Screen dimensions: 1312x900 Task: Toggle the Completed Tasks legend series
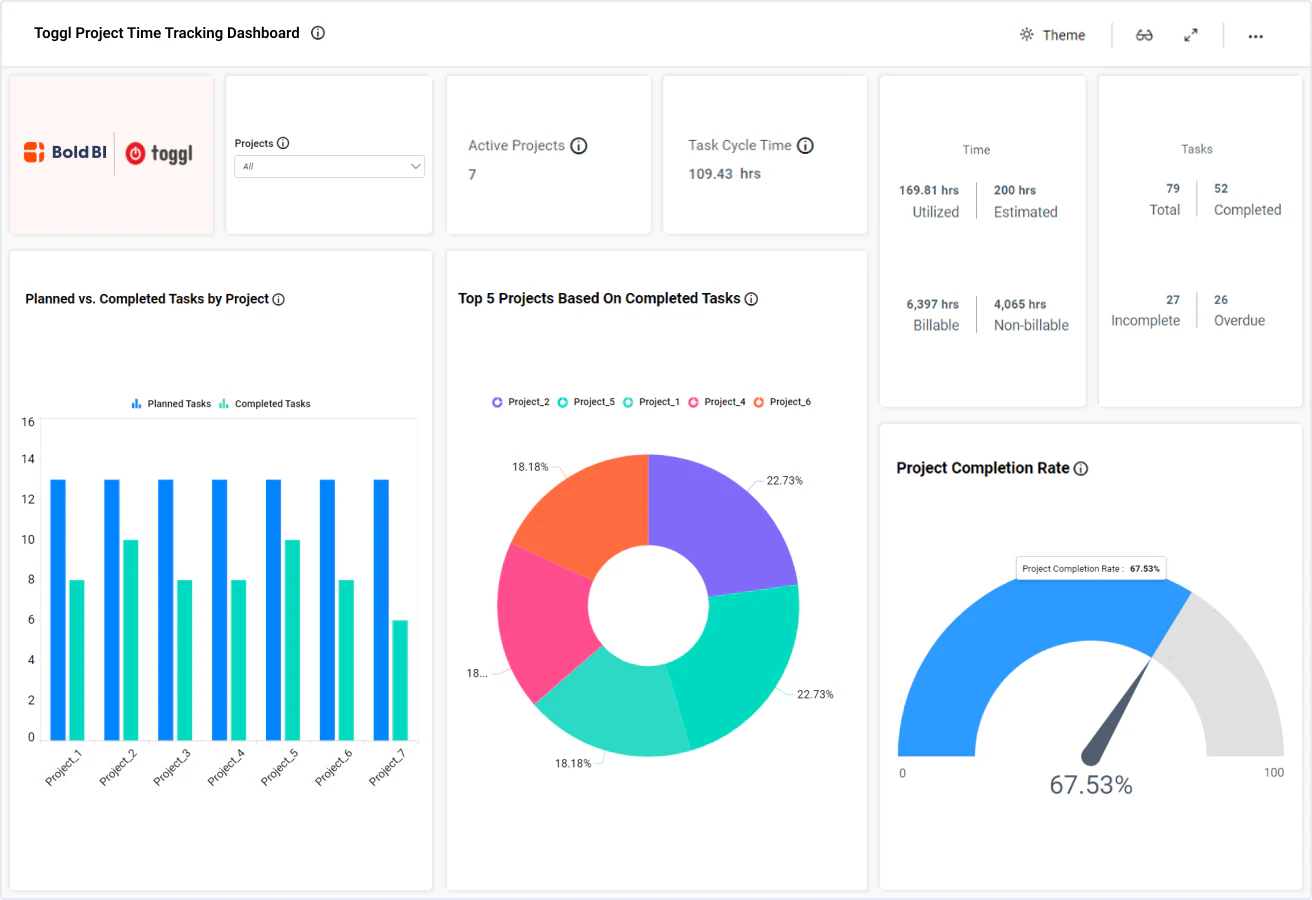click(x=264, y=404)
